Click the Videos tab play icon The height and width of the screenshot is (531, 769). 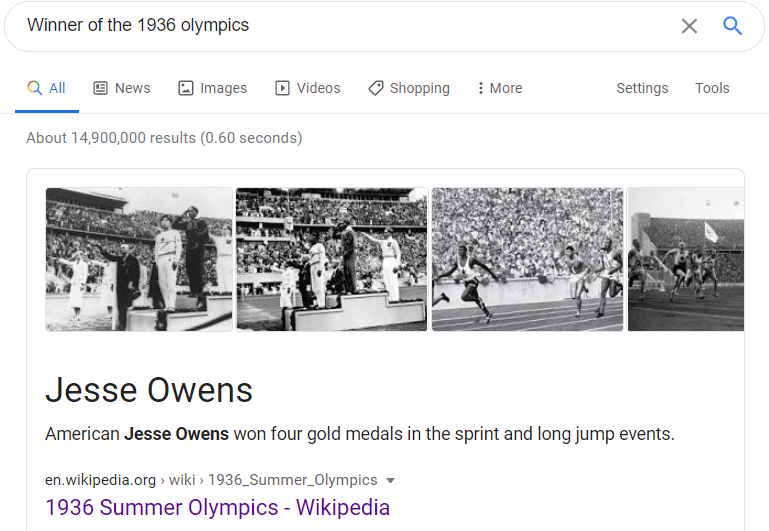(x=282, y=88)
